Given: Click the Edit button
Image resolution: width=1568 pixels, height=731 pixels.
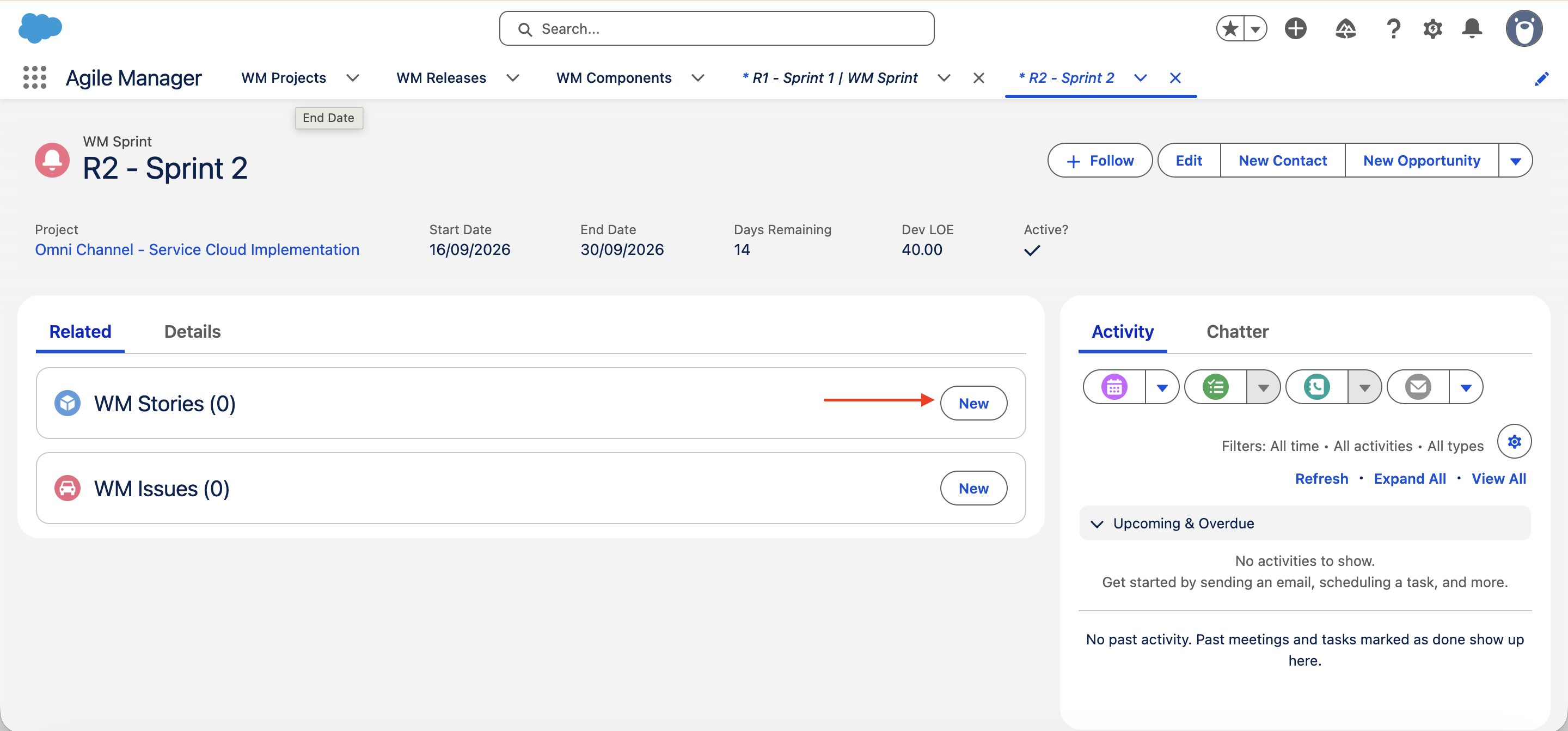Looking at the screenshot, I should tap(1189, 161).
